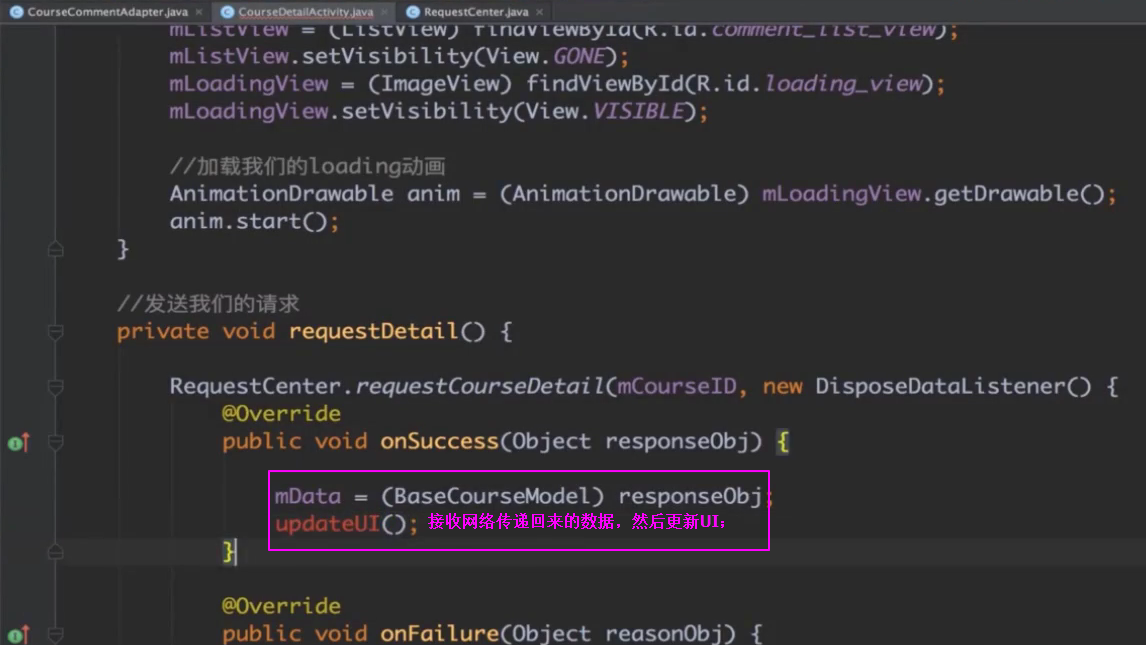Click the 'mCourseID' argument
Image resolution: width=1146 pixels, height=645 pixels.
coord(677,386)
